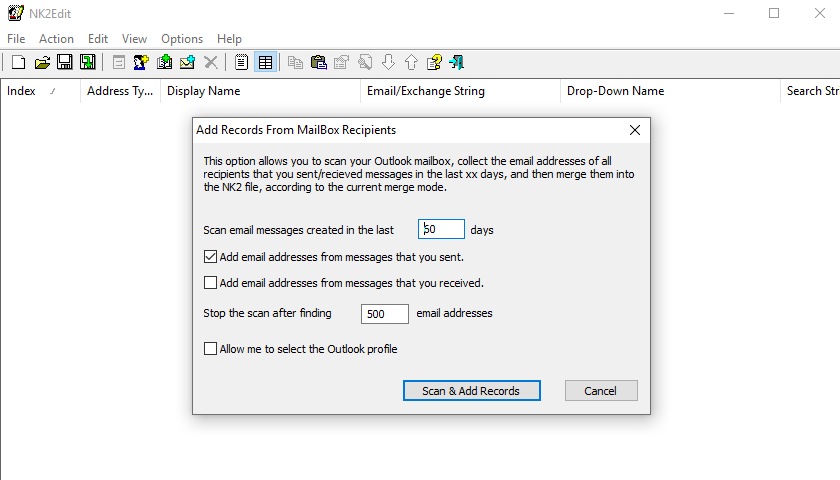Add a new record with the person icon
The image size is (840, 480).
tap(141, 63)
